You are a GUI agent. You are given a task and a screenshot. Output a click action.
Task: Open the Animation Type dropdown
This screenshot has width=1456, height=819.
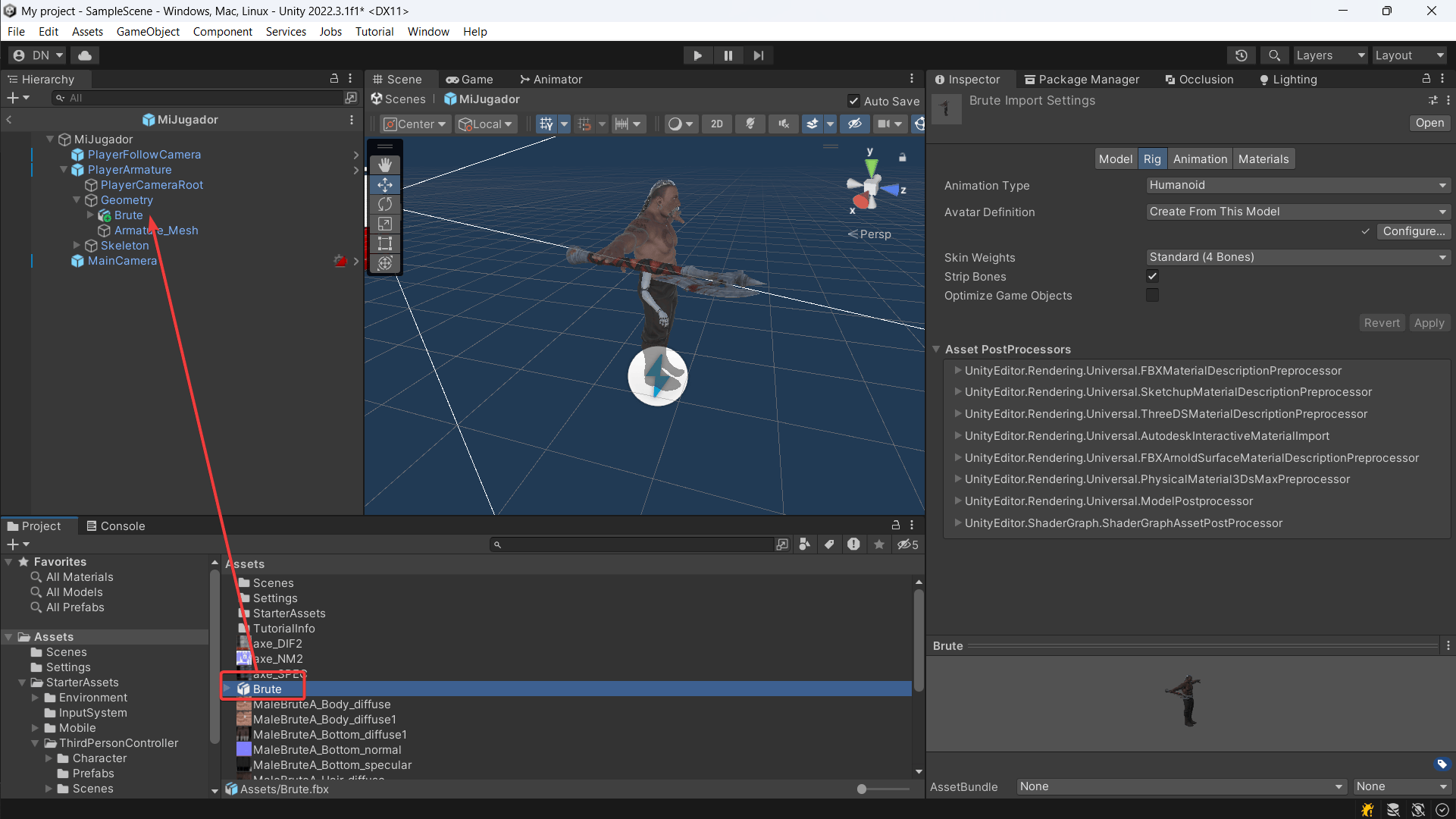[x=1298, y=185]
